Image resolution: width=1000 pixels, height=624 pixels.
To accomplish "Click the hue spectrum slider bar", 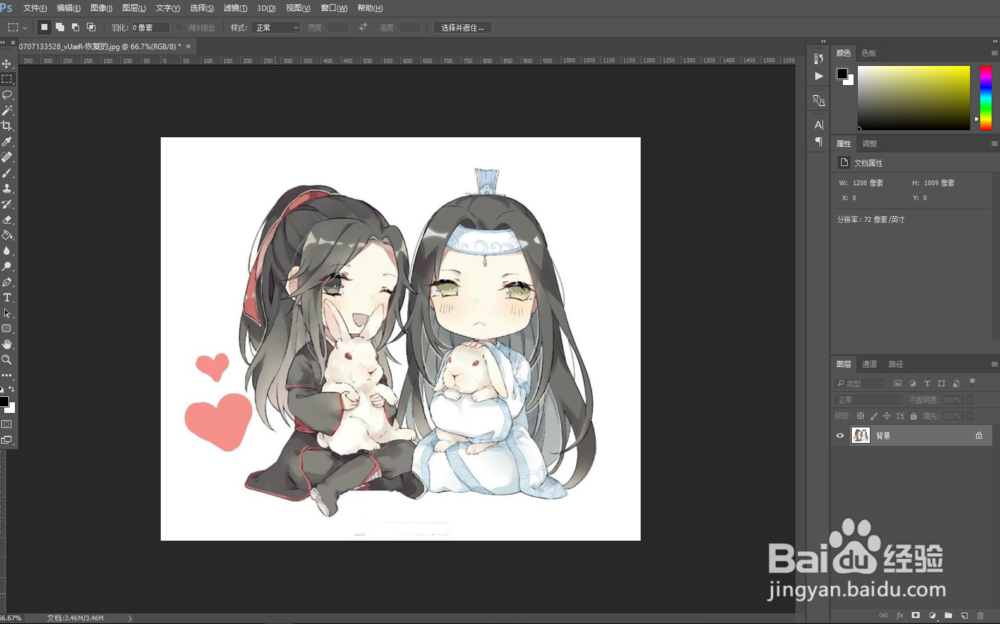I will [x=986, y=98].
